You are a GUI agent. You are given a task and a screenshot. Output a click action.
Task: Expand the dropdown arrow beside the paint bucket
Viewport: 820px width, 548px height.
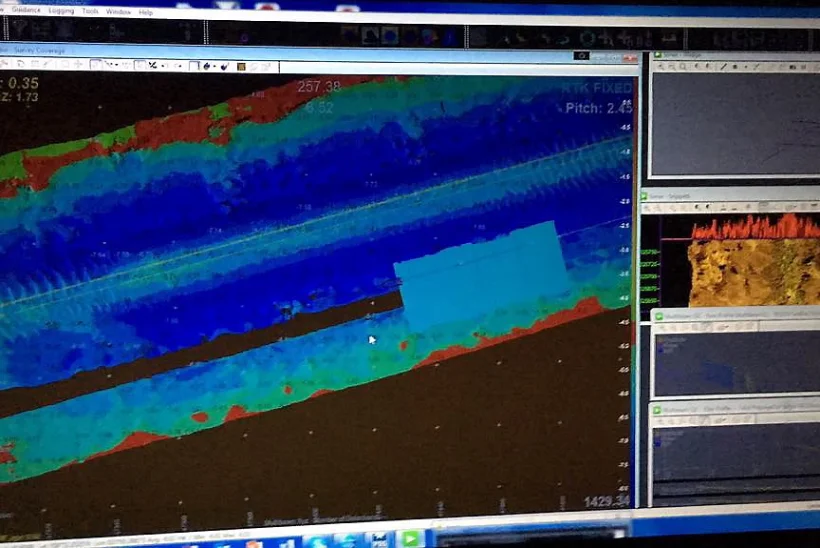tap(216, 66)
